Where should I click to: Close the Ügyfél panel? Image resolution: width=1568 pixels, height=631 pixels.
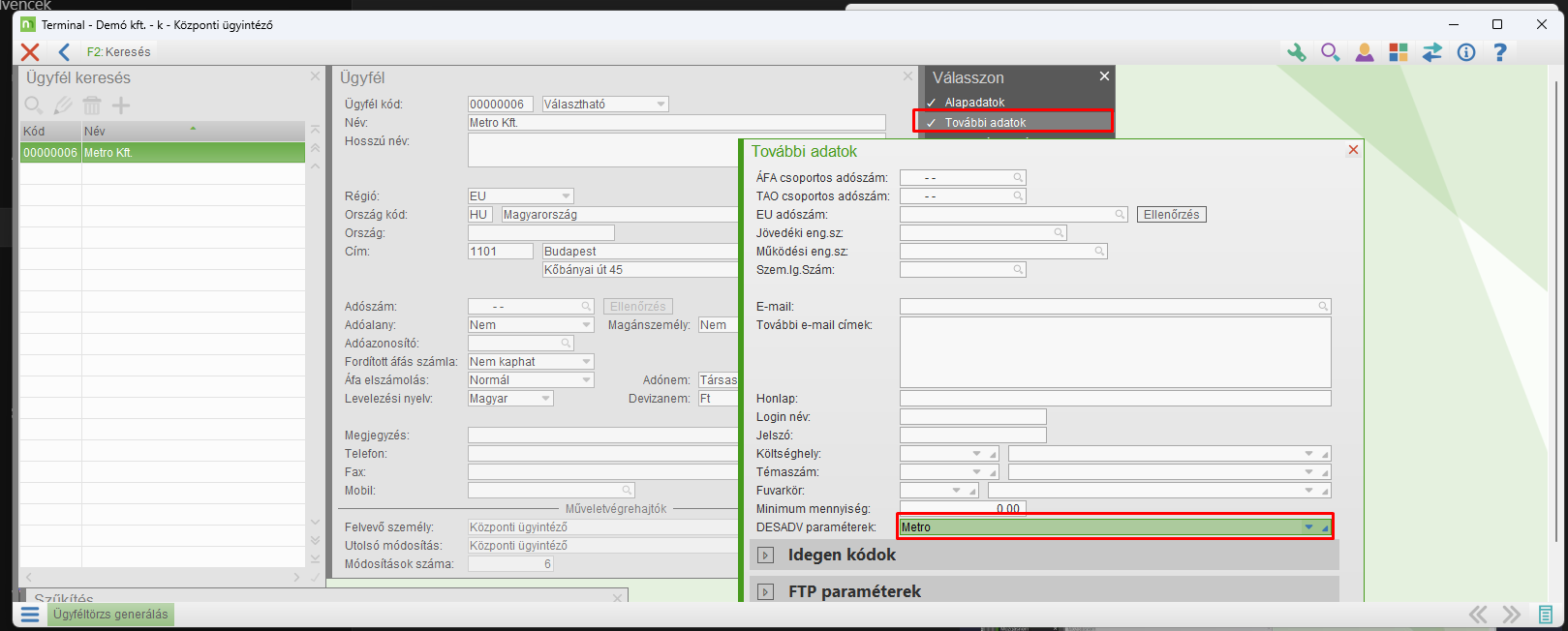point(907,76)
